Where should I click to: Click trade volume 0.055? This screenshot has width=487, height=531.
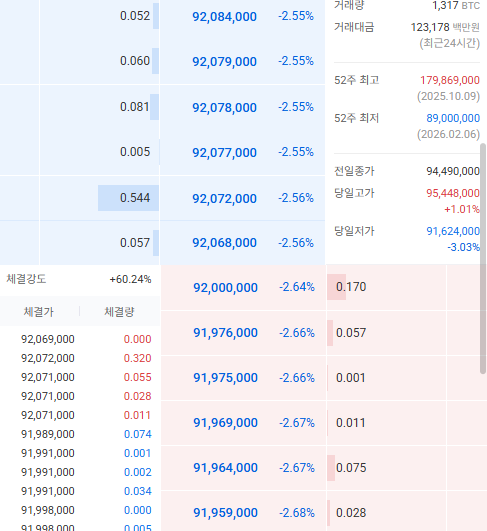click(x=137, y=377)
